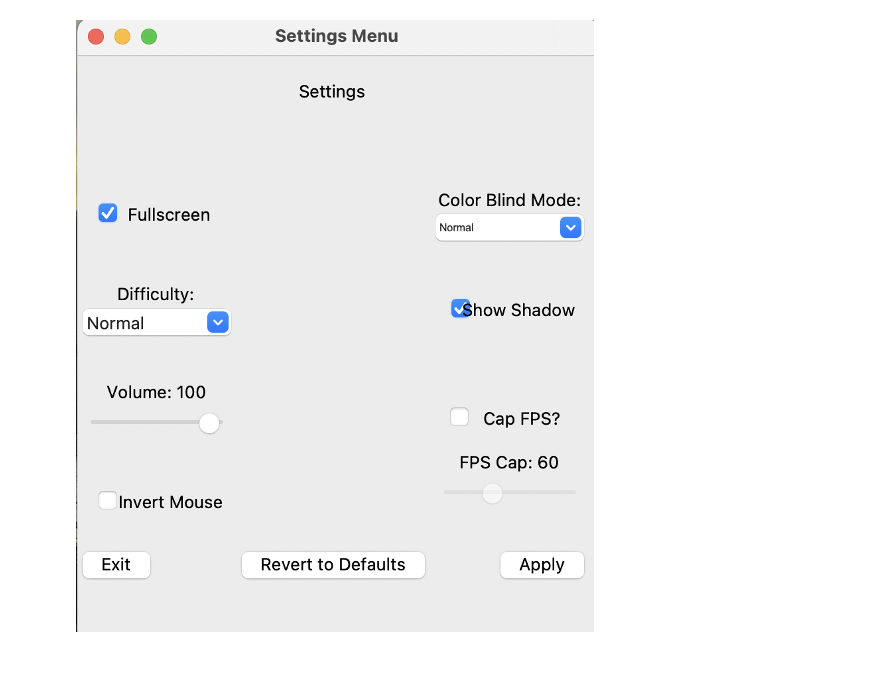
Task: Uncheck the Fullscreen checkbox
Action: coord(108,213)
